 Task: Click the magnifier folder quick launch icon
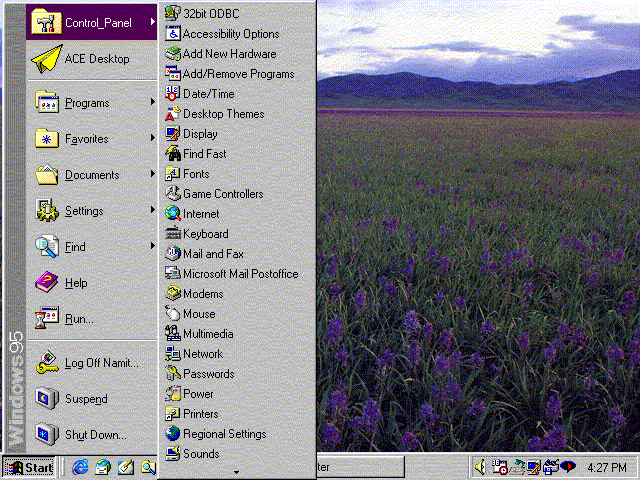coord(148,467)
